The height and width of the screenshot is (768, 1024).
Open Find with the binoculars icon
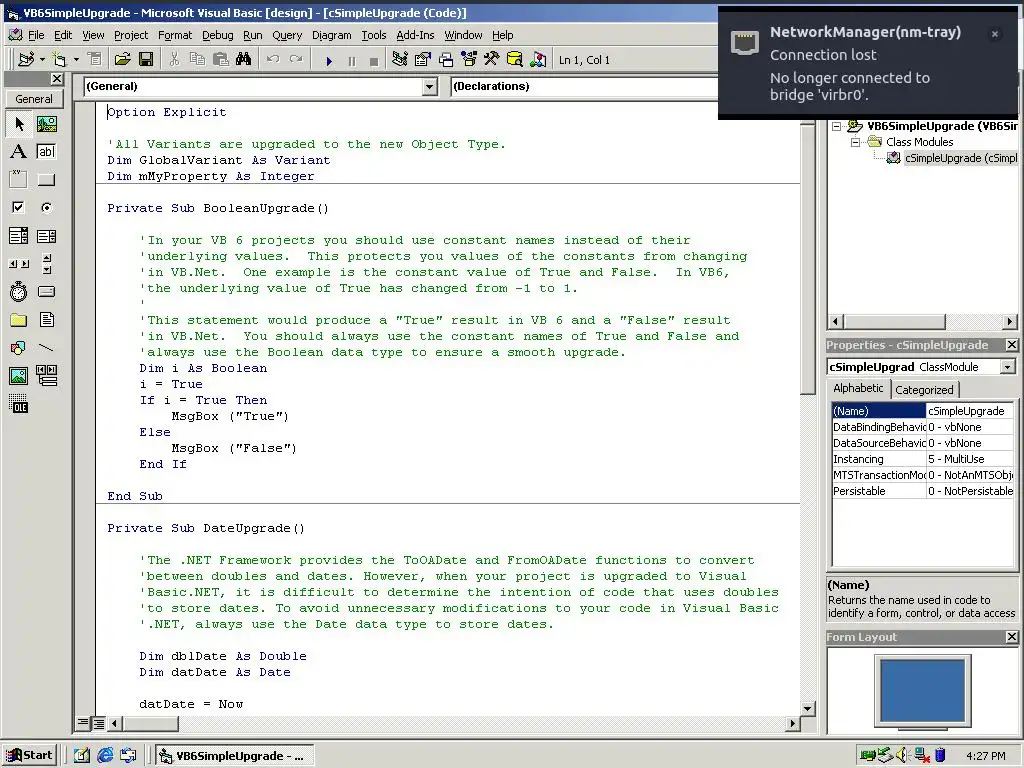(244, 59)
